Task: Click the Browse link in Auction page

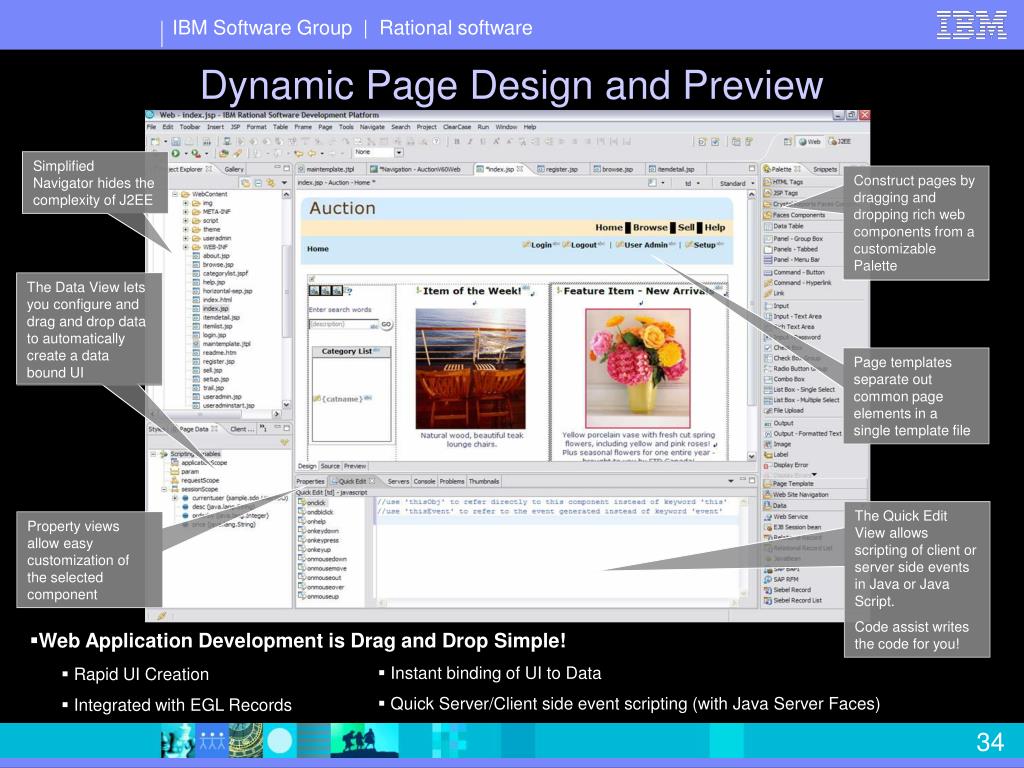Action: coord(650,227)
